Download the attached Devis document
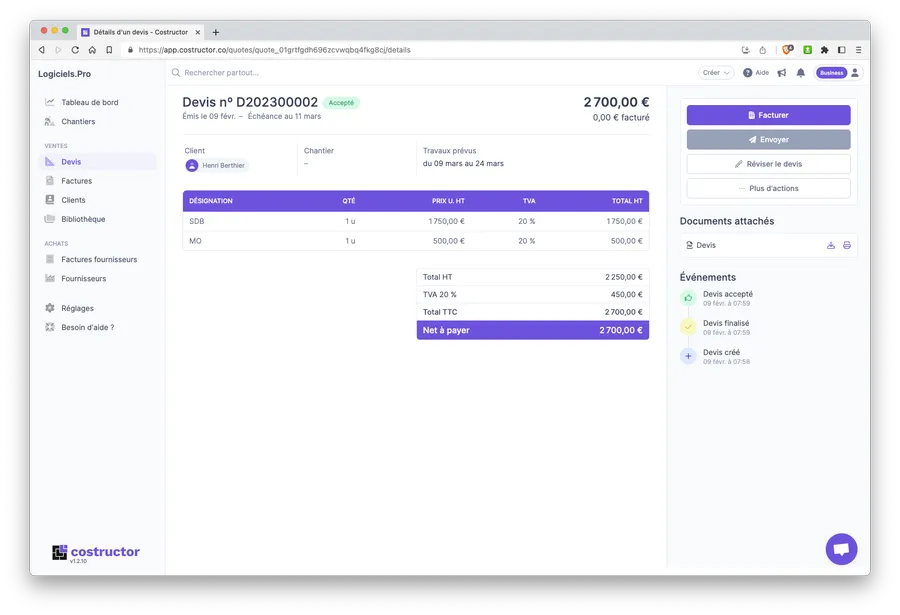The height and width of the screenshot is (615, 900). [x=831, y=245]
